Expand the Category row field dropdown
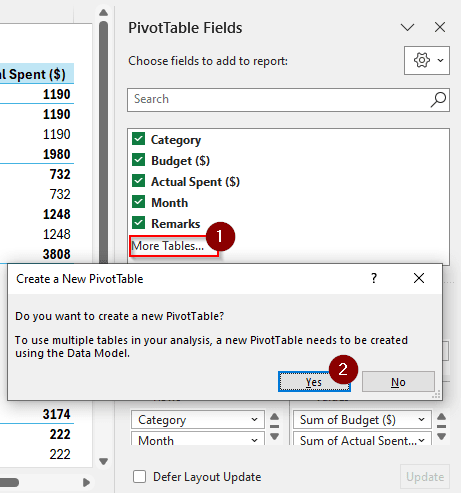 click(x=254, y=420)
